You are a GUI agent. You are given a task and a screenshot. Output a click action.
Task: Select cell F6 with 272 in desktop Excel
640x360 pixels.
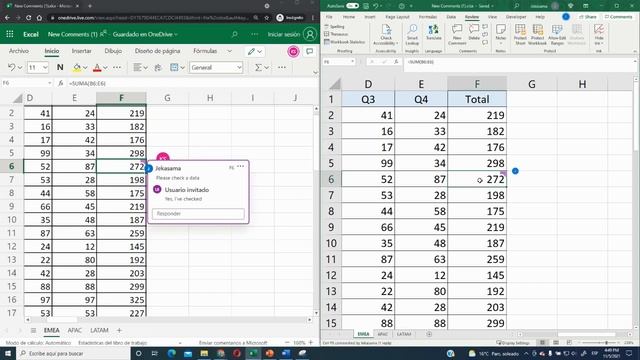[x=477, y=179]
